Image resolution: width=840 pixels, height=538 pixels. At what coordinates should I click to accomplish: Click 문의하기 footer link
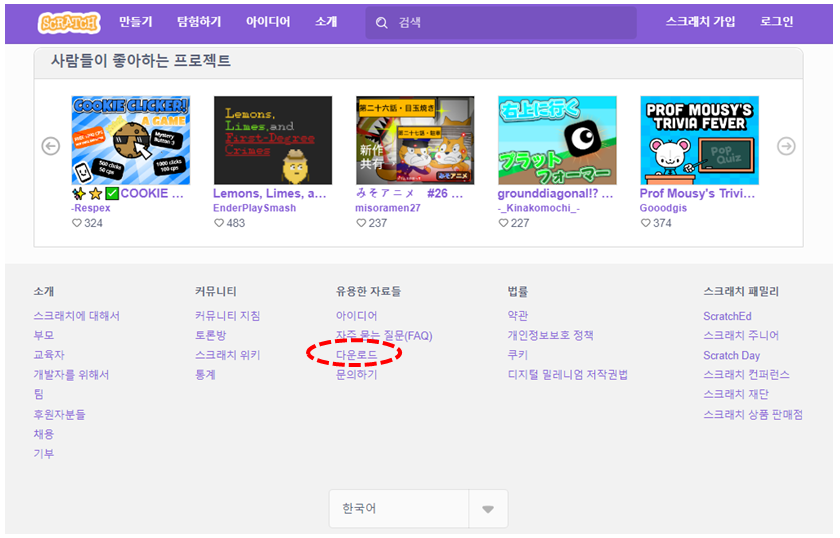(356, 375)
